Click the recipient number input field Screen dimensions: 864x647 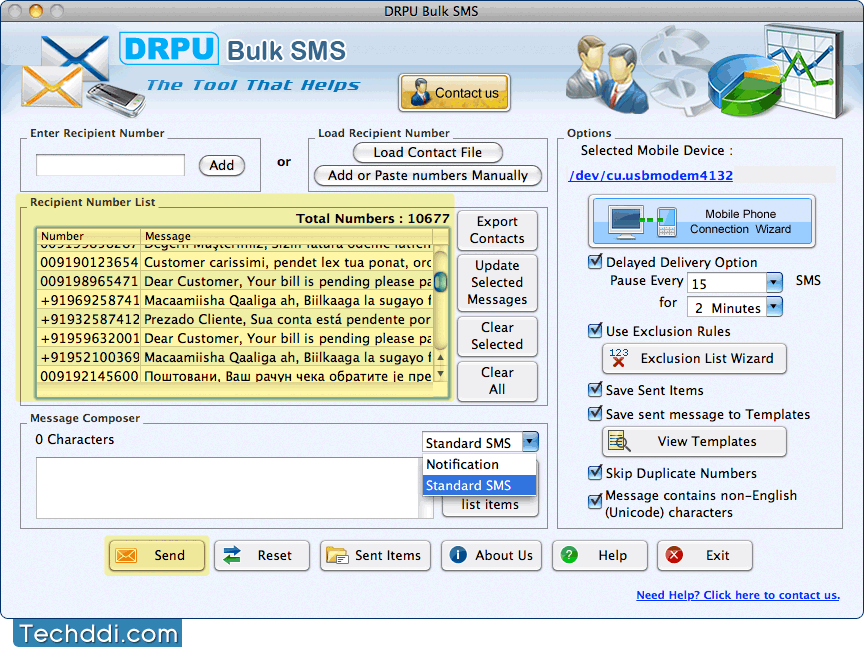[x=110, y=165]
